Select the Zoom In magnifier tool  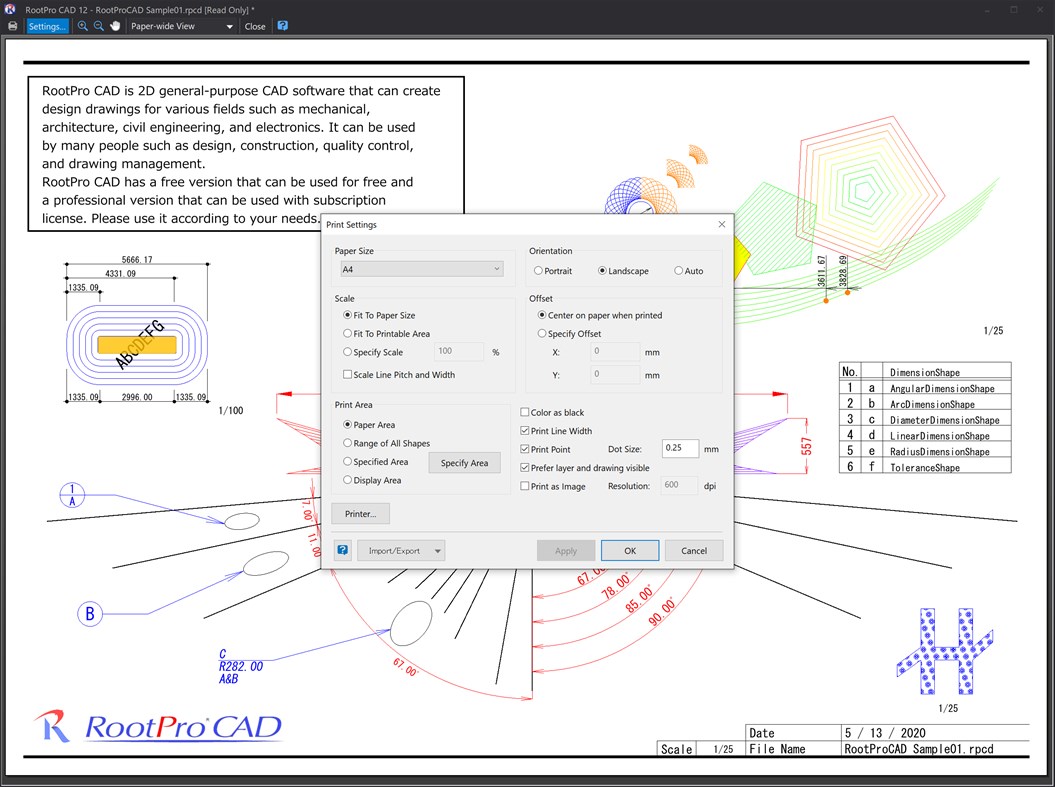82,26
